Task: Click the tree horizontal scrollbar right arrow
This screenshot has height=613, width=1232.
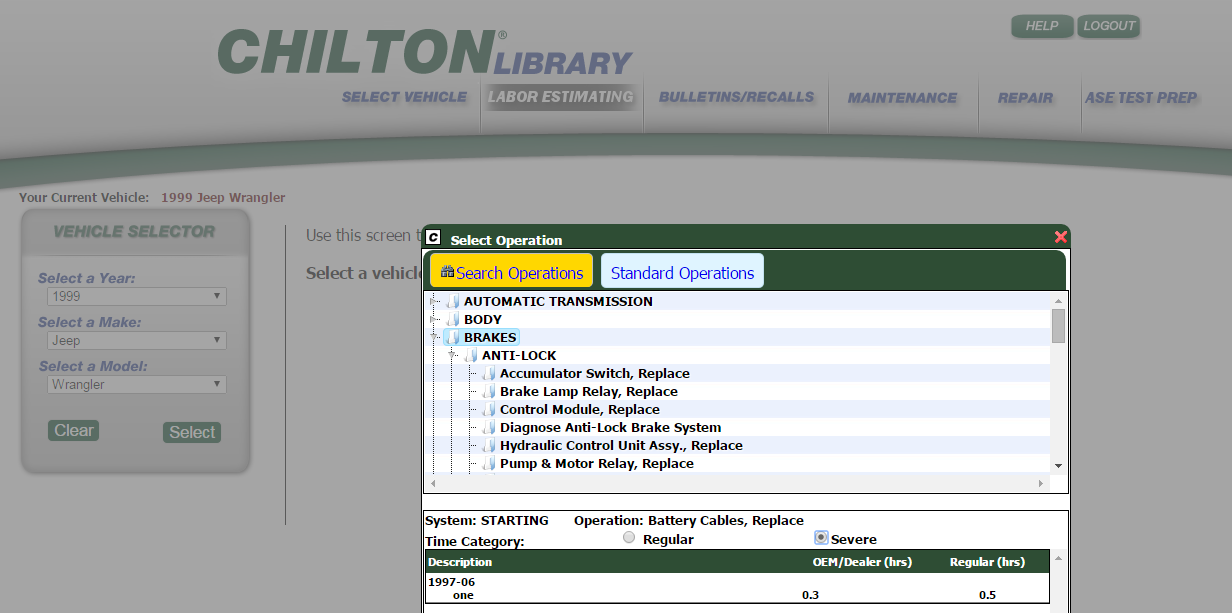Action: (1041, 483)
